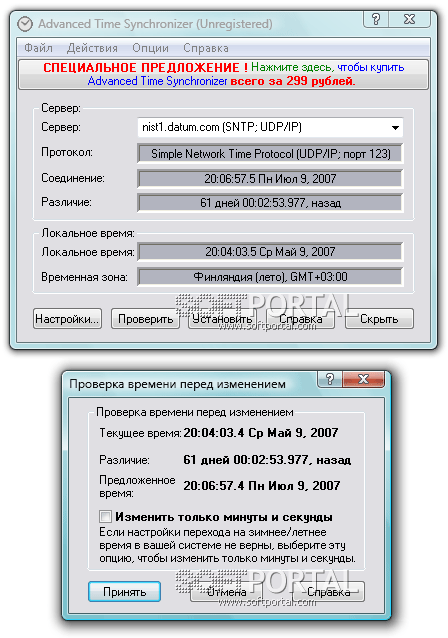Click the Проверить button
The width and height of the screenshot is (448, 638).
pyautogui.click(x=145, y=319)
